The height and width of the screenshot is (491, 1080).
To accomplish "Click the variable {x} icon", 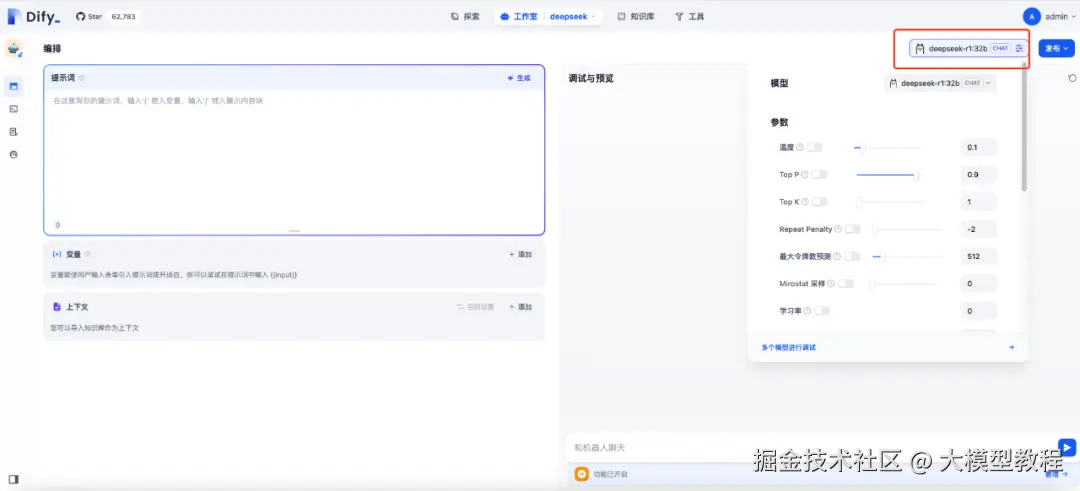I will point(57,254).
